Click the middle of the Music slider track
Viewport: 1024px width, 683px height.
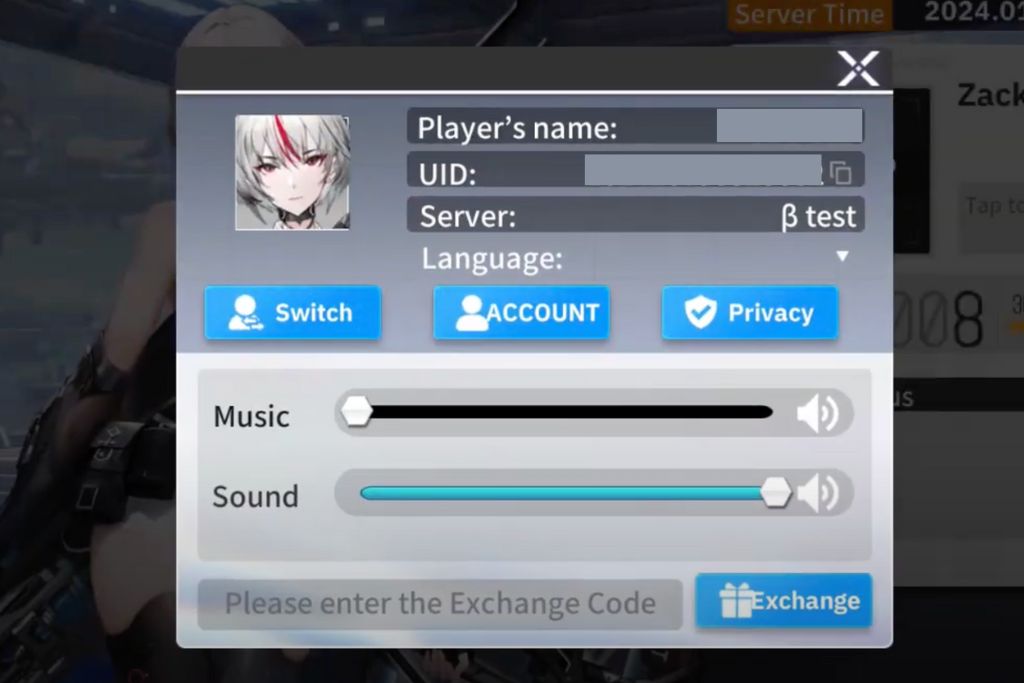tap(566, 412)
